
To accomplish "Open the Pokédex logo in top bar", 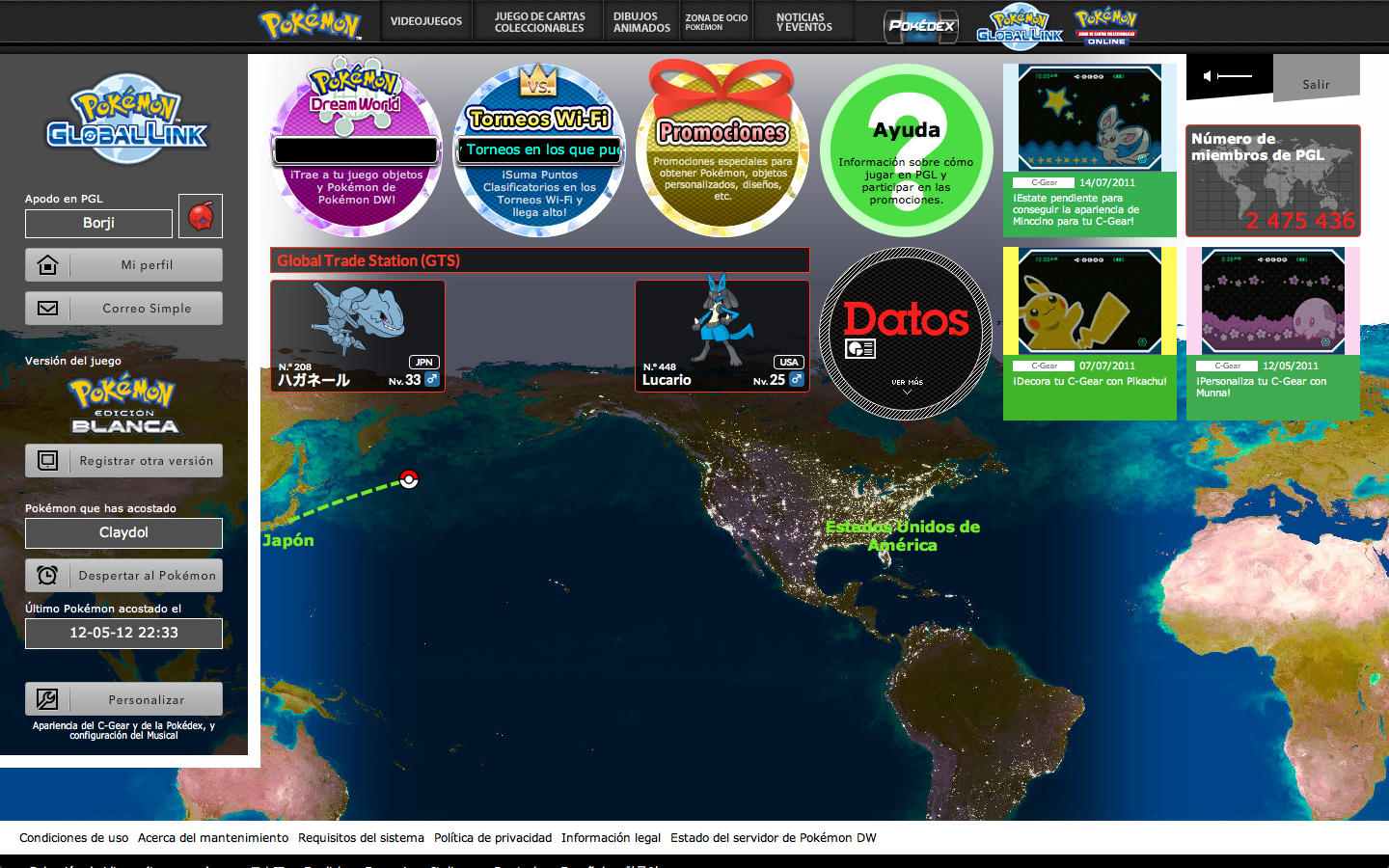I will [x=921, y=26].
